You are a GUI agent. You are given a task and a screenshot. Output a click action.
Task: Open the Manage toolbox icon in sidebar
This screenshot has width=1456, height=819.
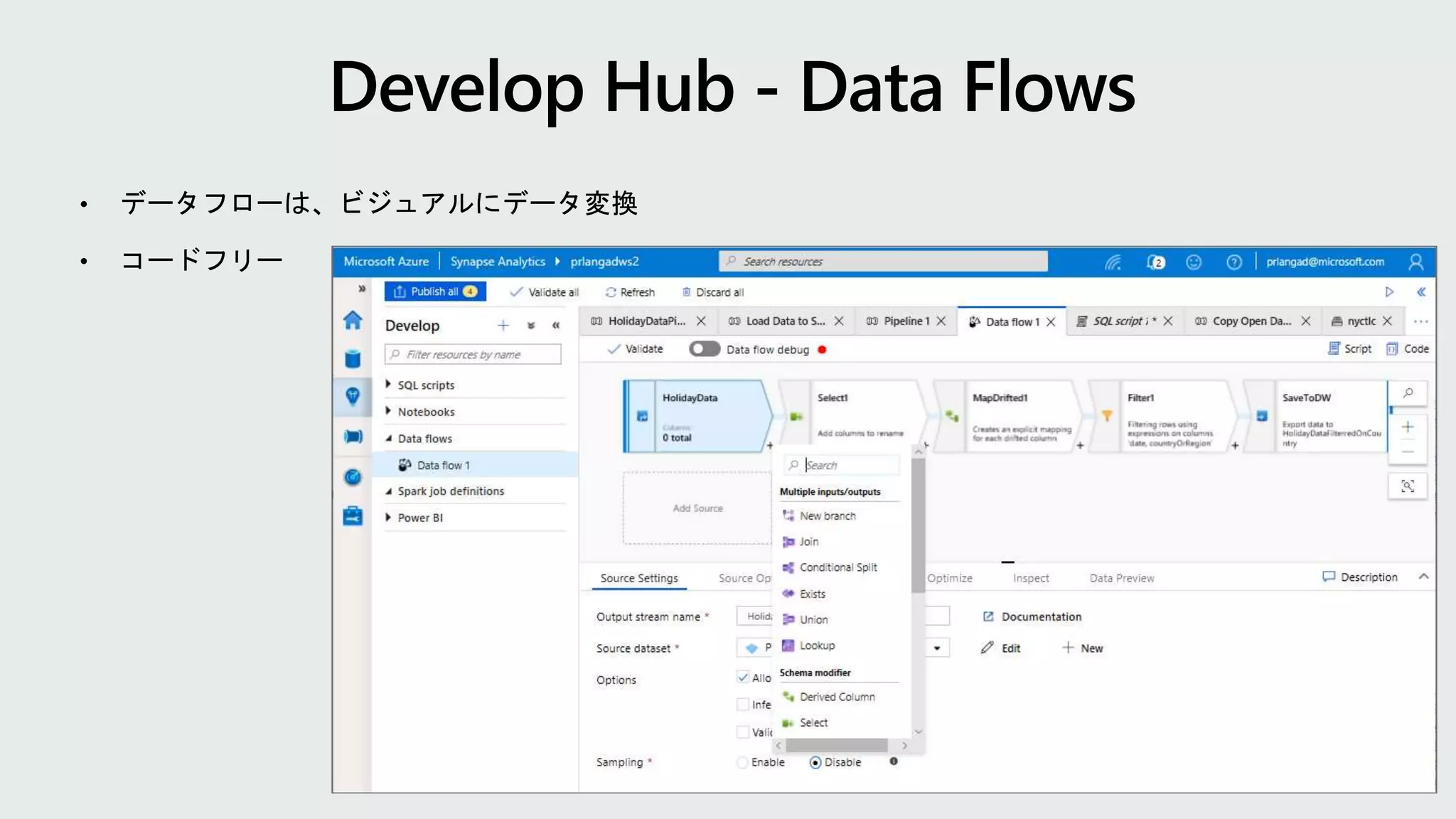(353, 515)
